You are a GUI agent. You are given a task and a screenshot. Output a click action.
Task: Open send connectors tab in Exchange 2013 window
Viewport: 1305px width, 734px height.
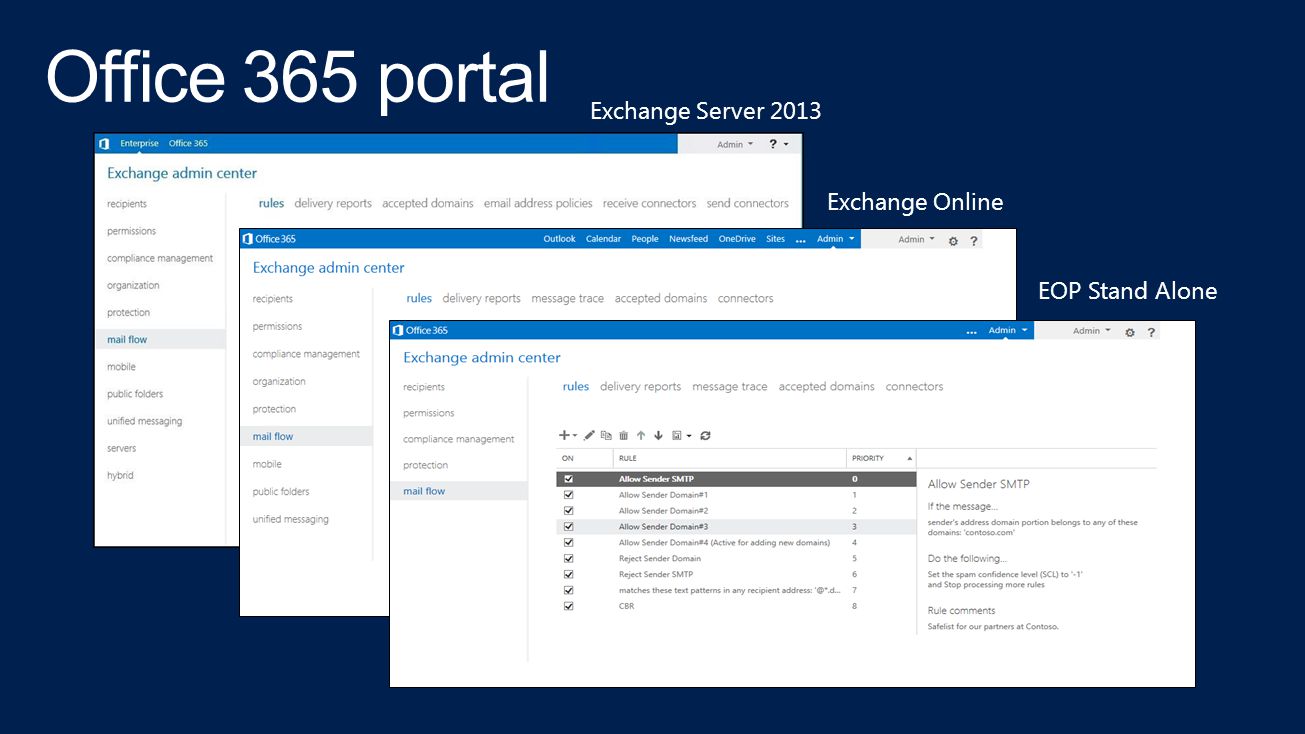(x=748, y=204)
